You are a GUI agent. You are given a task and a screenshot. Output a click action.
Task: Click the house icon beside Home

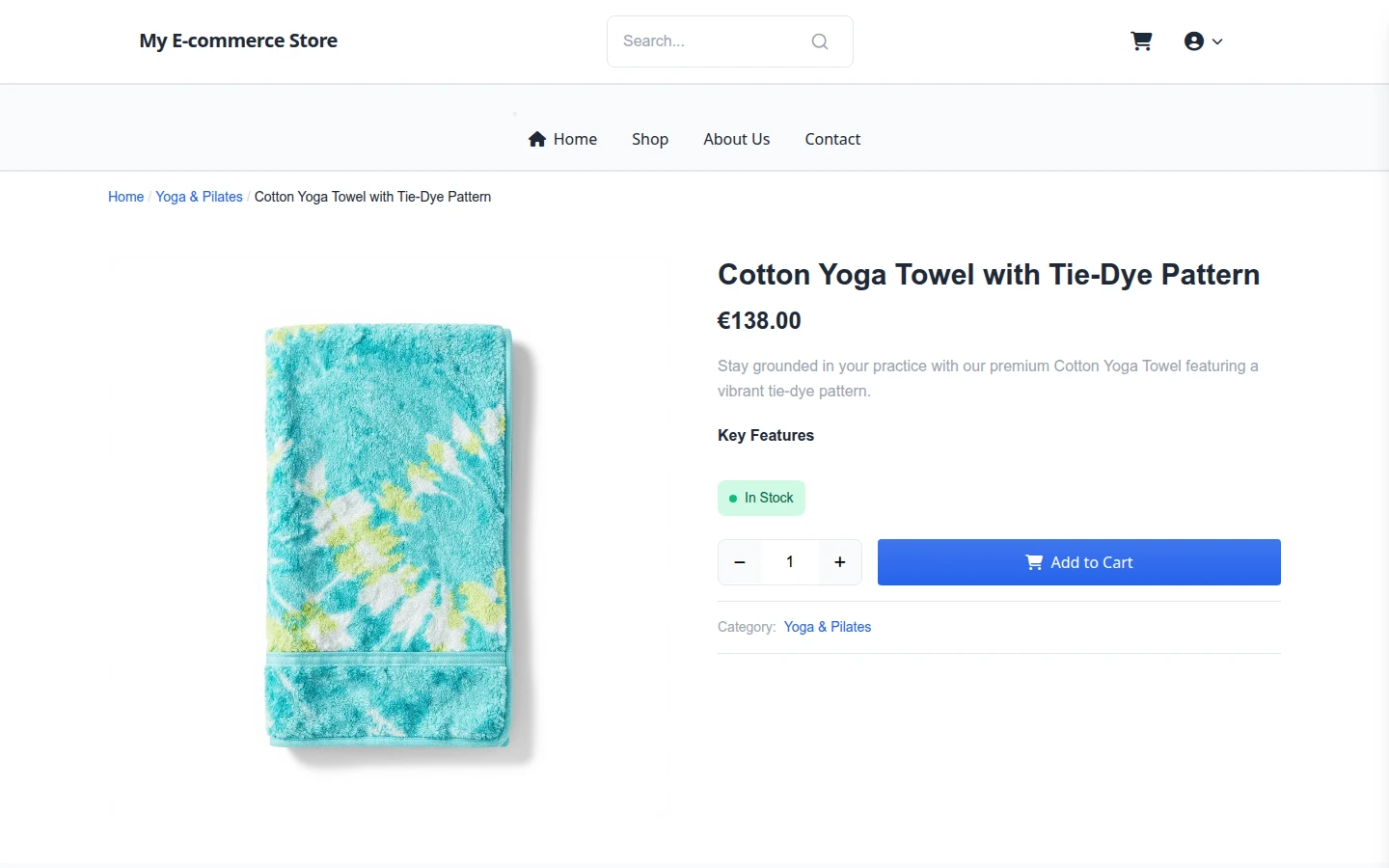537,139
